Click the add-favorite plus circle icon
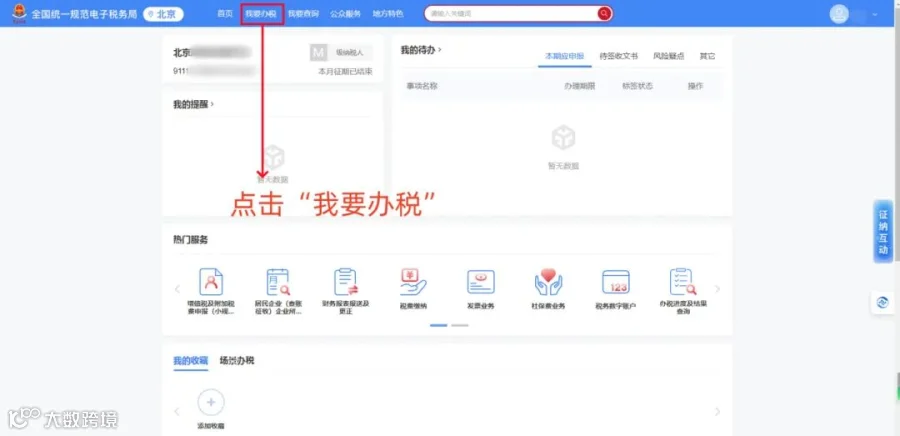 (x=211, y=402)
